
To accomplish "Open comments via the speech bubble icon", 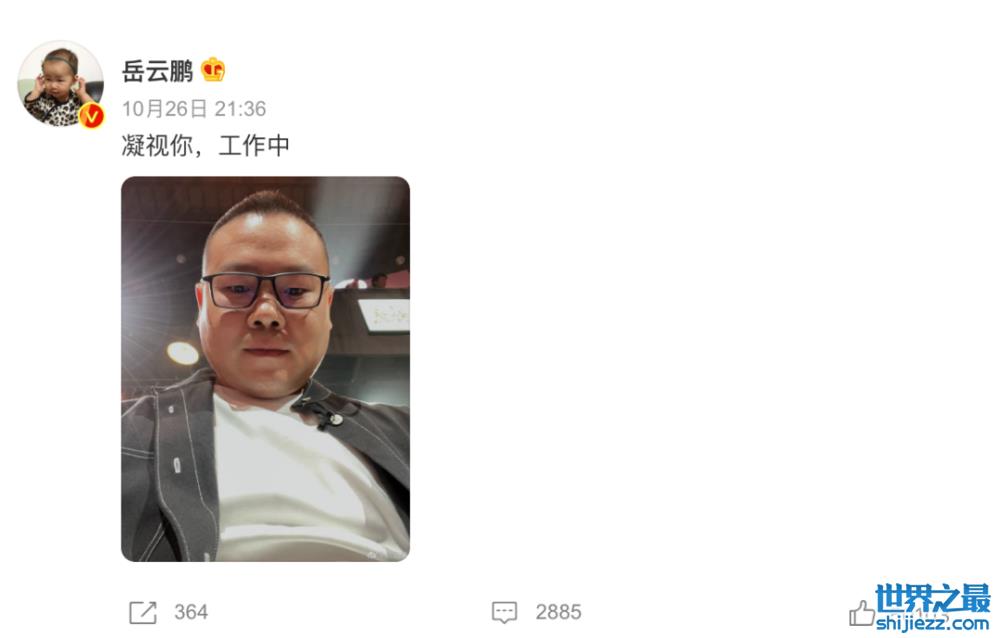I will pyautogui.click(x=504, y=612).
